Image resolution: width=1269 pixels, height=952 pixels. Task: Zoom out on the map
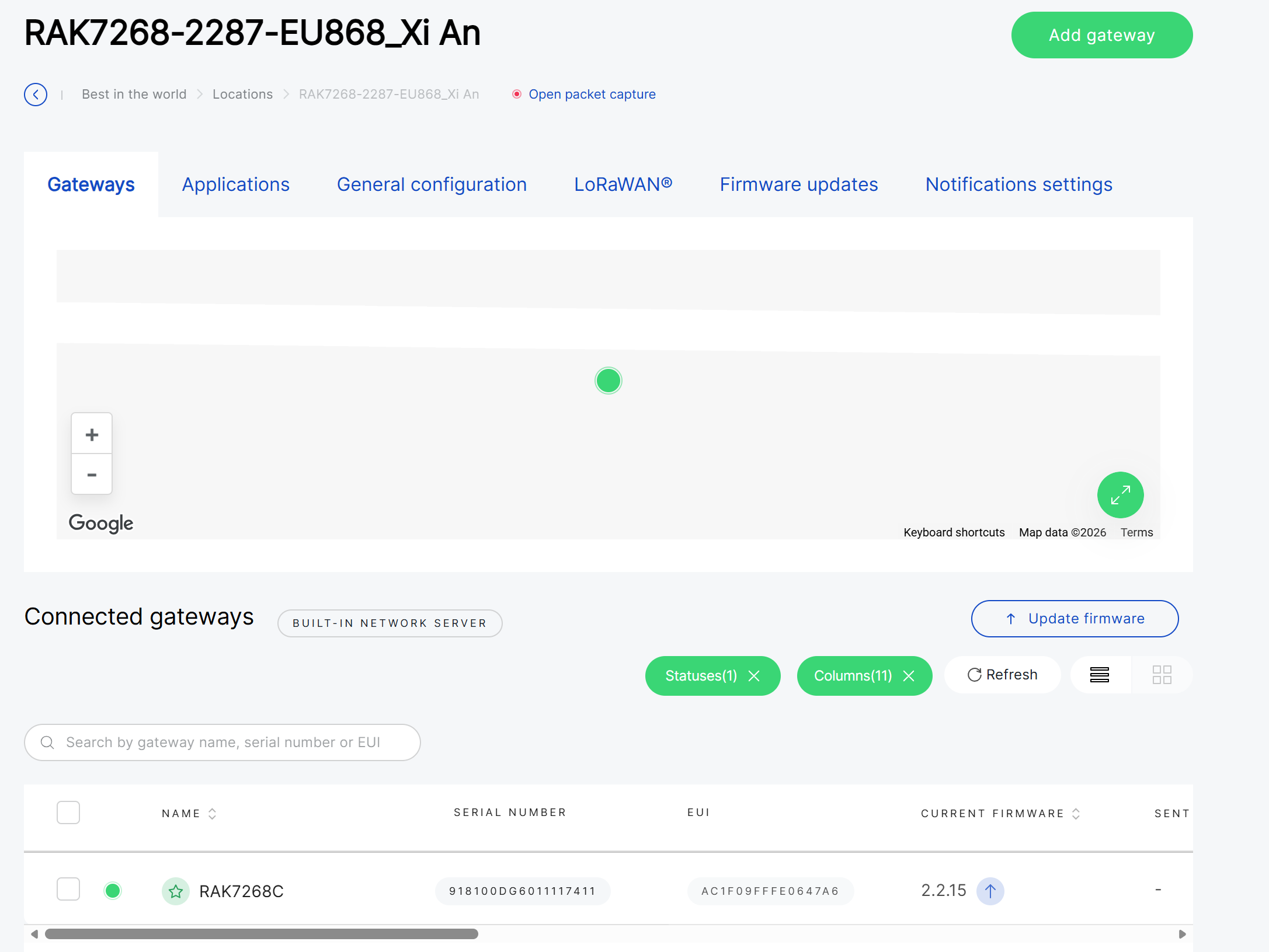(x=92, y=475)
